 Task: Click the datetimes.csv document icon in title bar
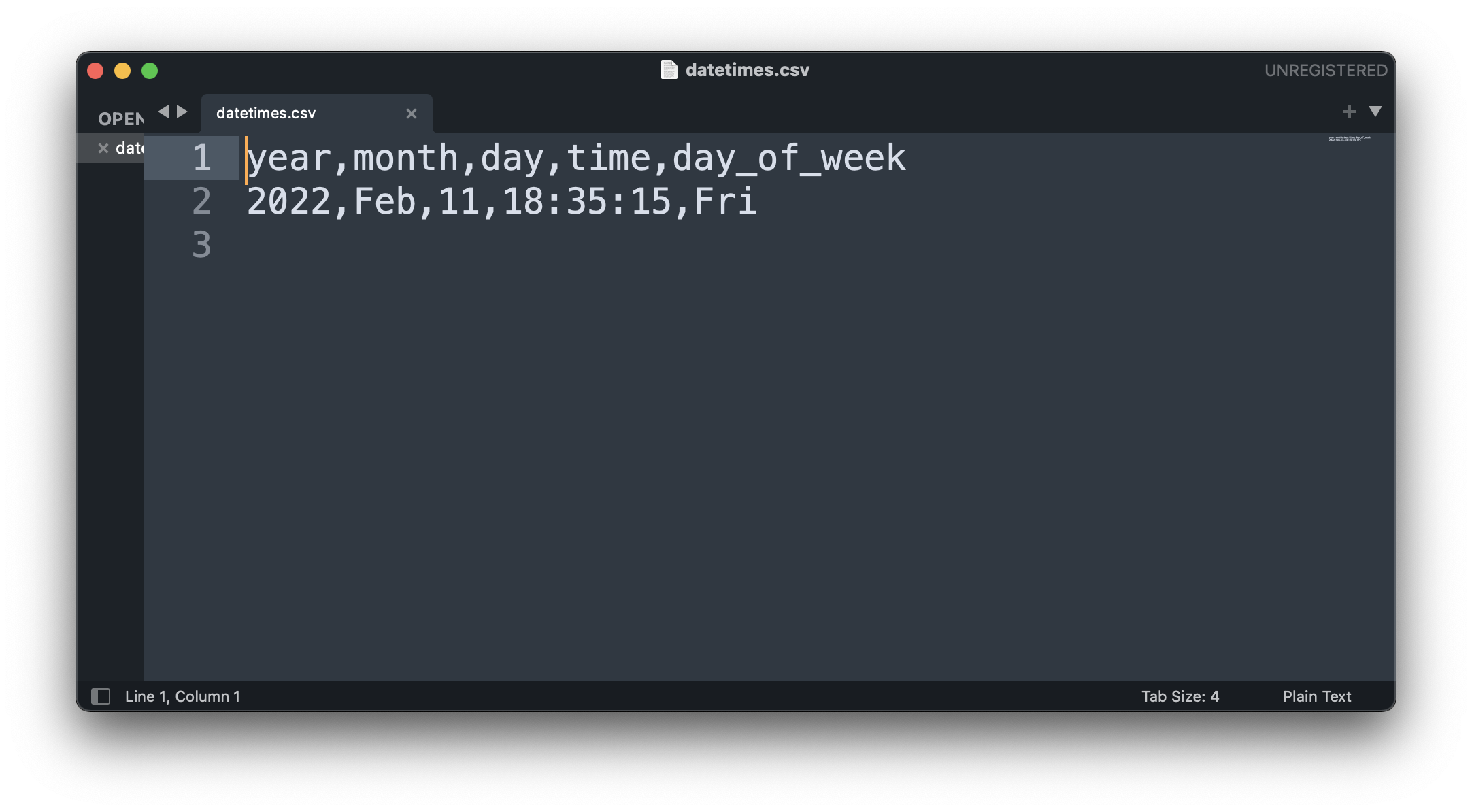tap(670, 69)
